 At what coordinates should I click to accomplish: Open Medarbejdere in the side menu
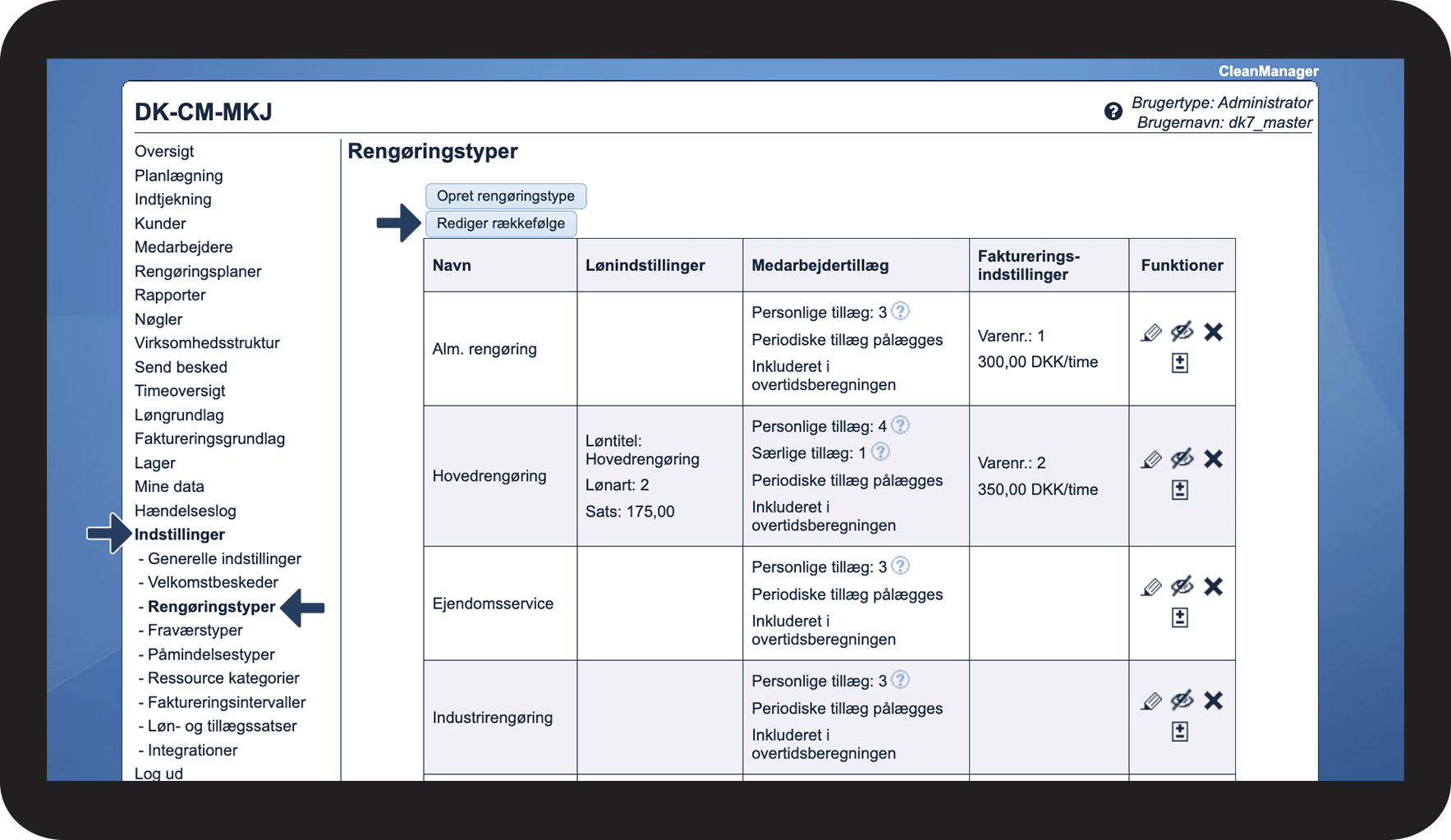click(184, 247)
